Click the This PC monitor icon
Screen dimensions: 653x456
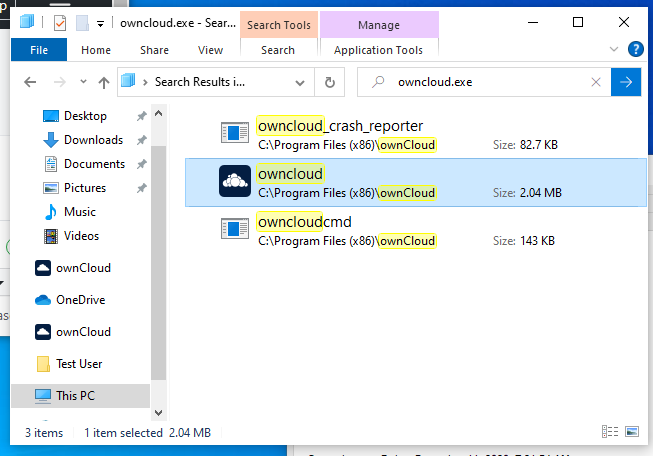(x=43, y=396)
